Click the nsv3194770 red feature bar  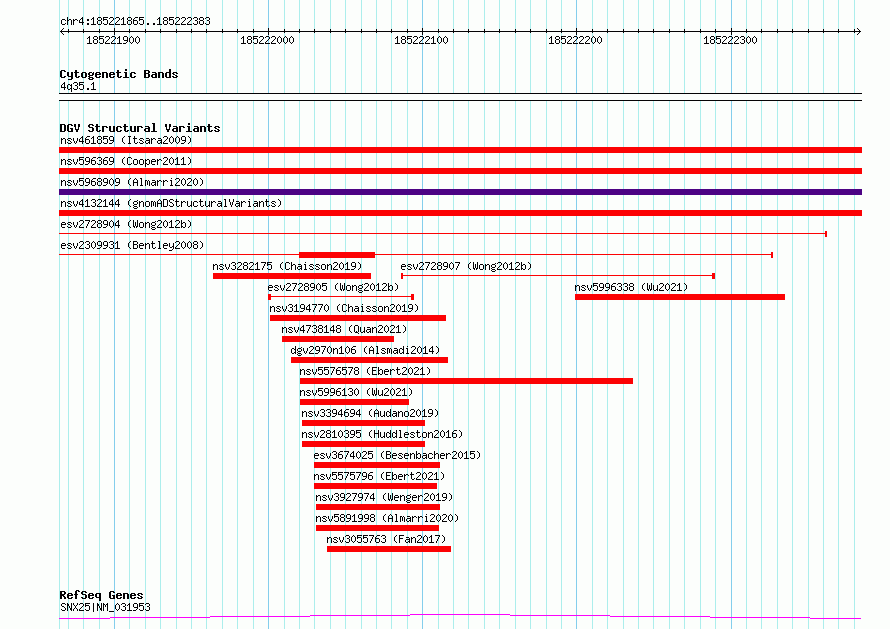click(x=358, y=318)
